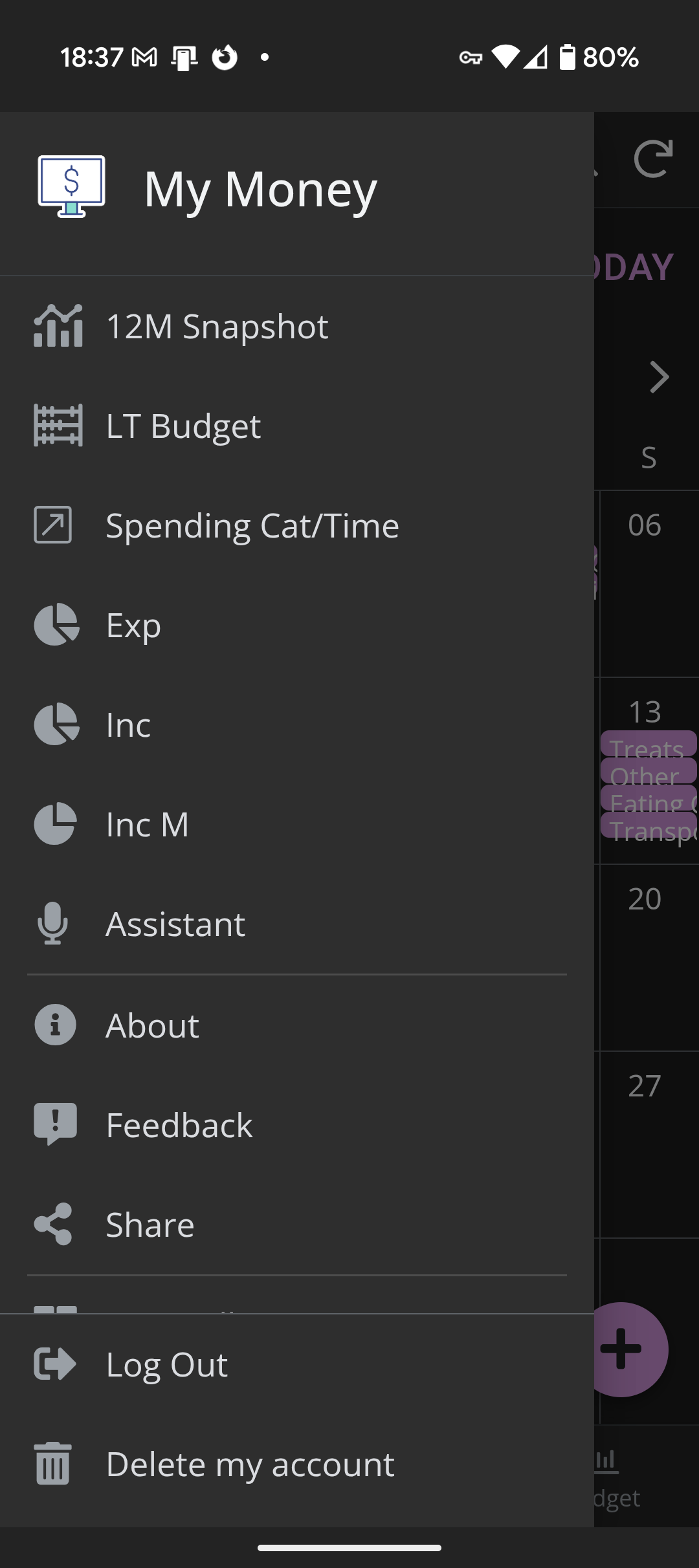
Task: Tap the Inc M pie icon
Action: [x=55, y=824]
